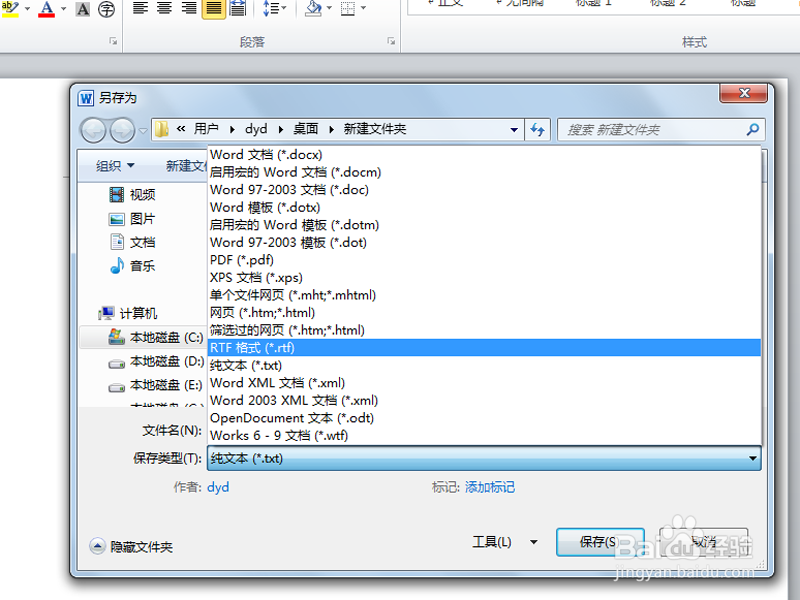The image size is (800, 600).
Task: Choose Word 模板 (*.dotx) format
Action: tap(484, 207)
